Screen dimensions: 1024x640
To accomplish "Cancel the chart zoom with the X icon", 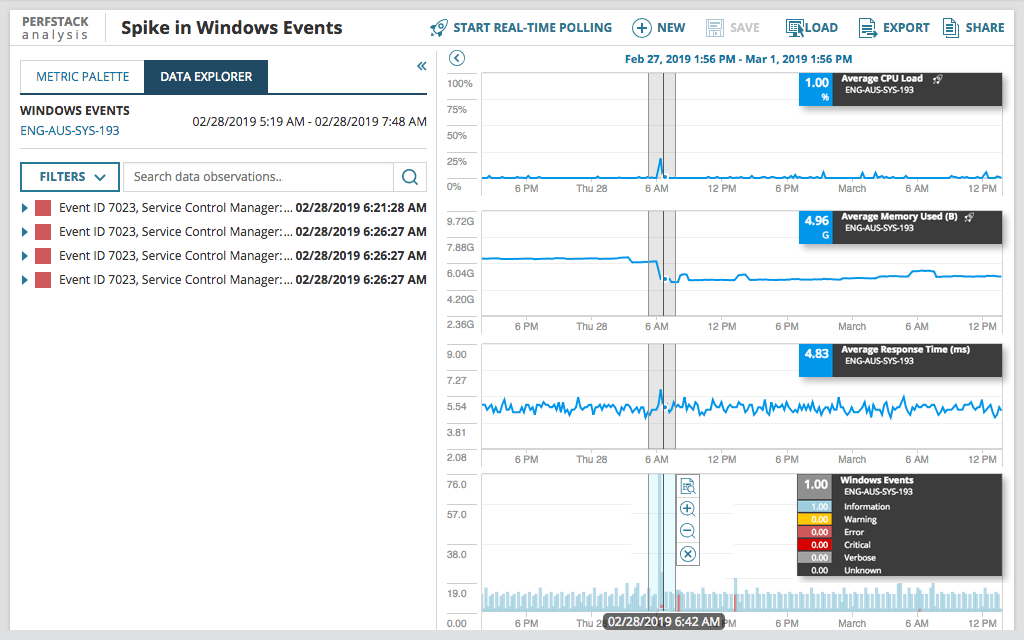I will point(687,553).
